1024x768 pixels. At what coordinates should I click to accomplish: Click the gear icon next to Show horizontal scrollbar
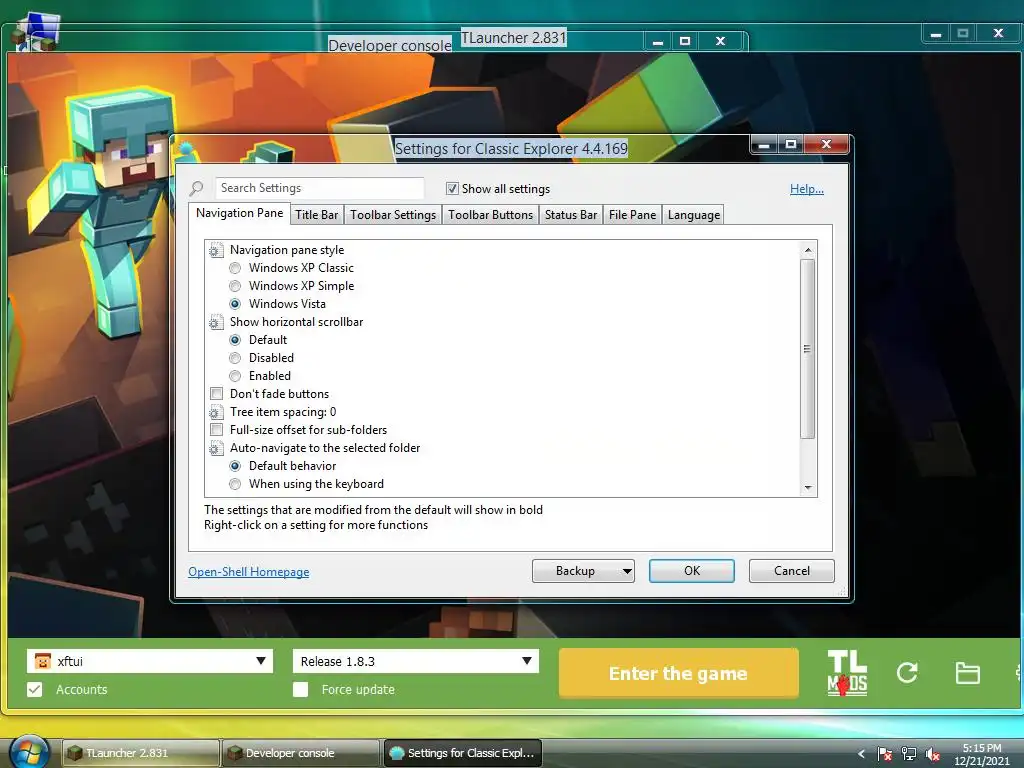216,322
